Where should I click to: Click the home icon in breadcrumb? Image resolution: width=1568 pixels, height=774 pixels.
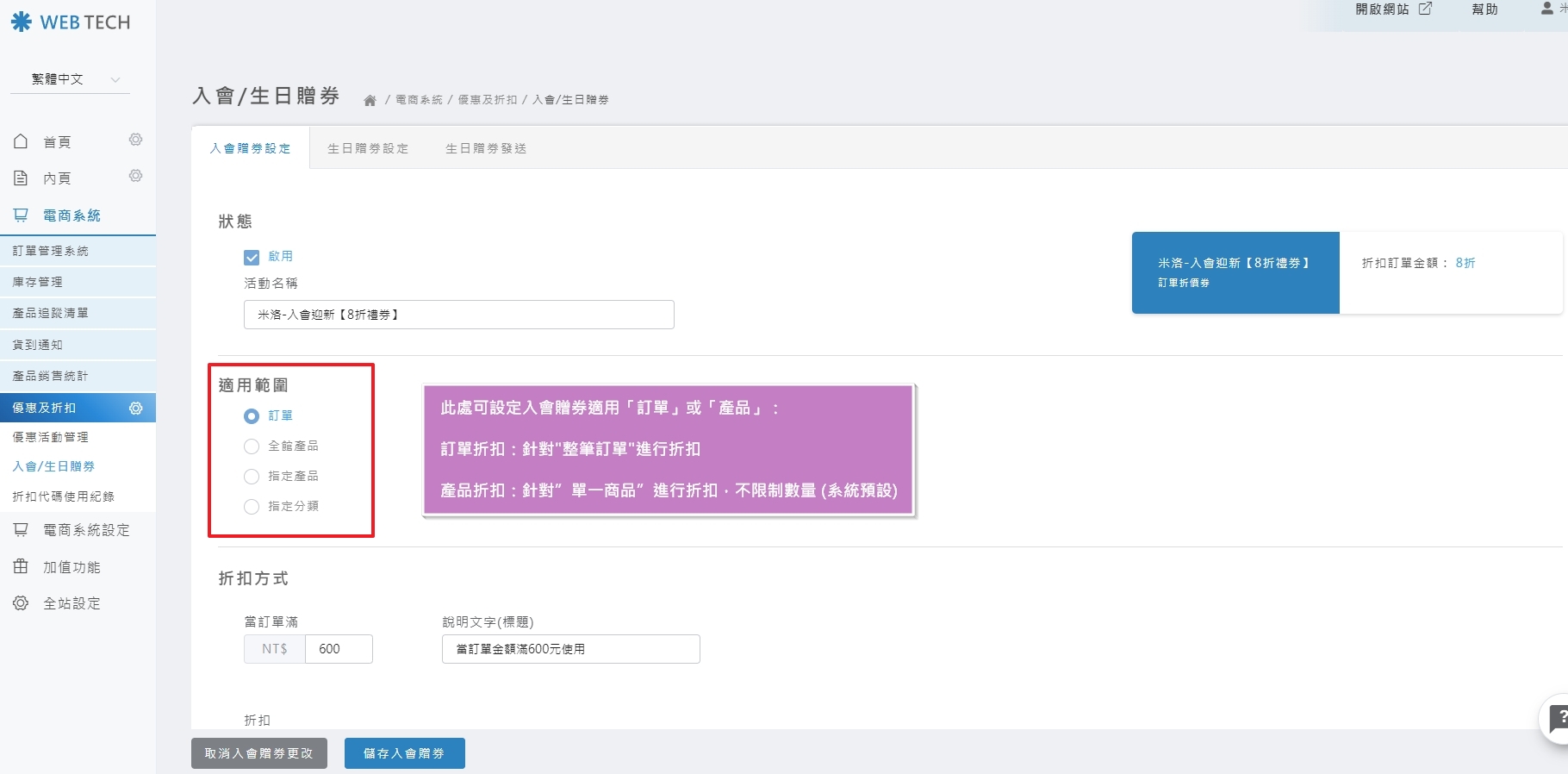(370, 100)
